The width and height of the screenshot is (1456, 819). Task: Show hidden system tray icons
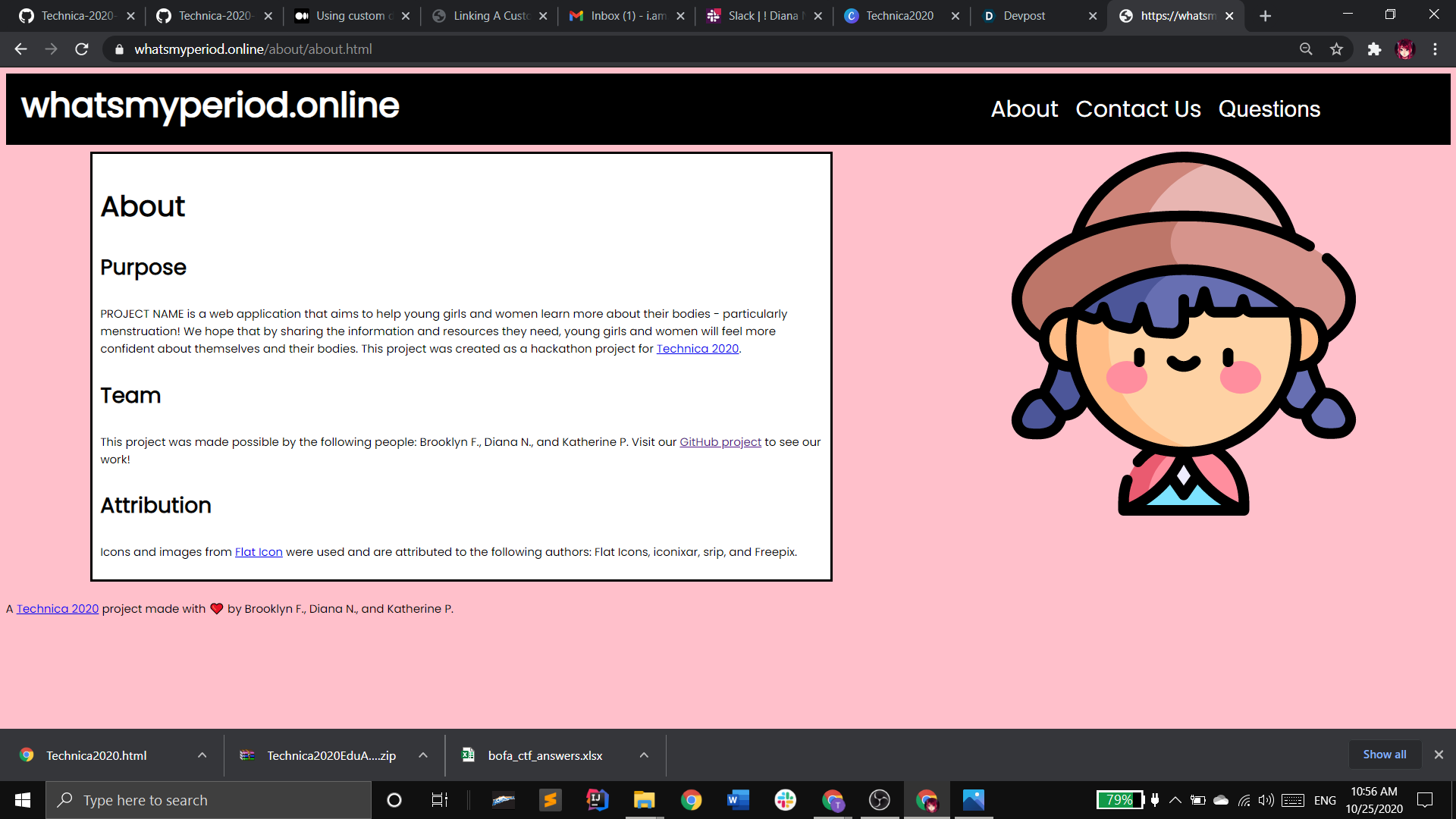(x=1175, y=800)
